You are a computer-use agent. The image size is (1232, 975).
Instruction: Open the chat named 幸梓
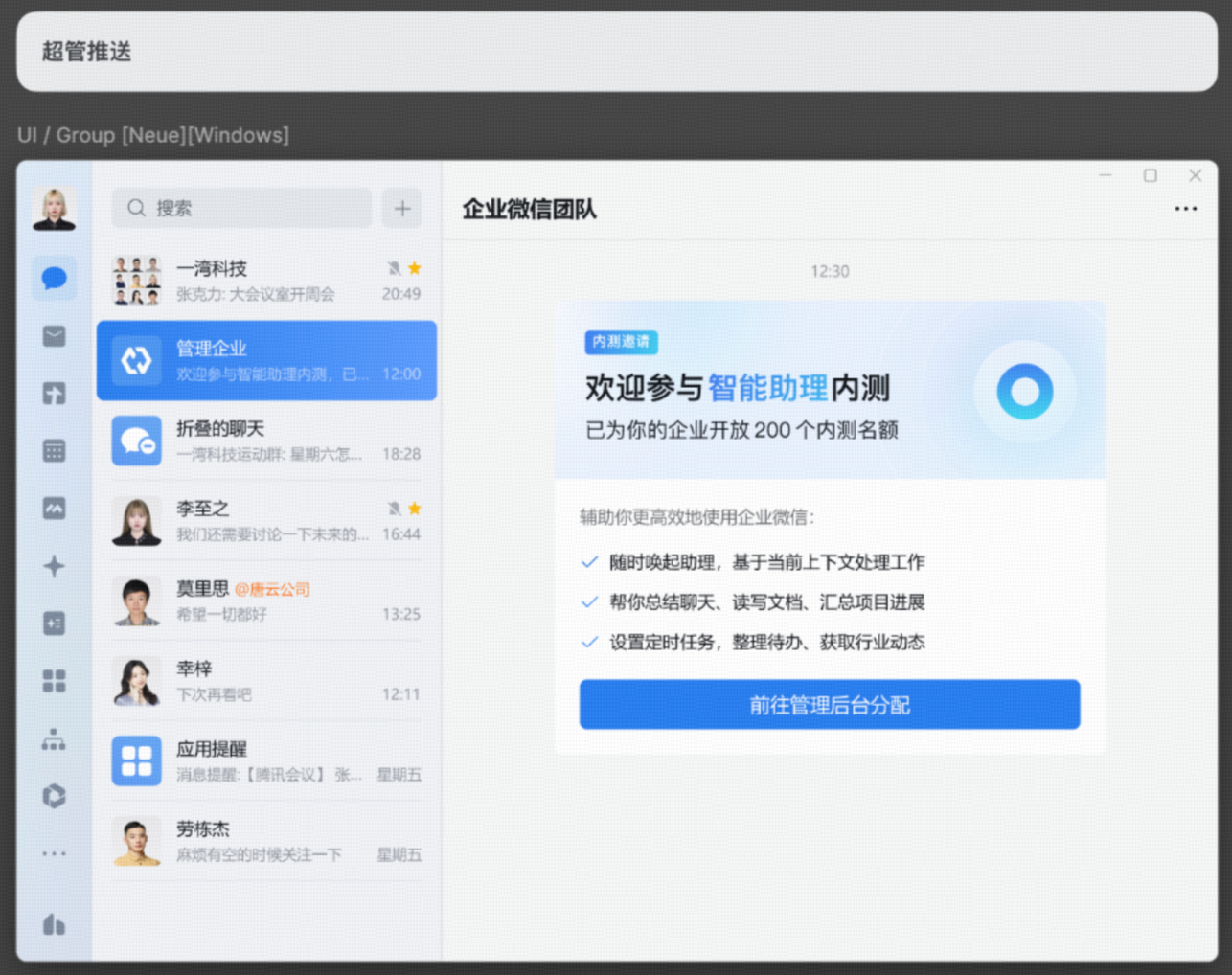194,669
